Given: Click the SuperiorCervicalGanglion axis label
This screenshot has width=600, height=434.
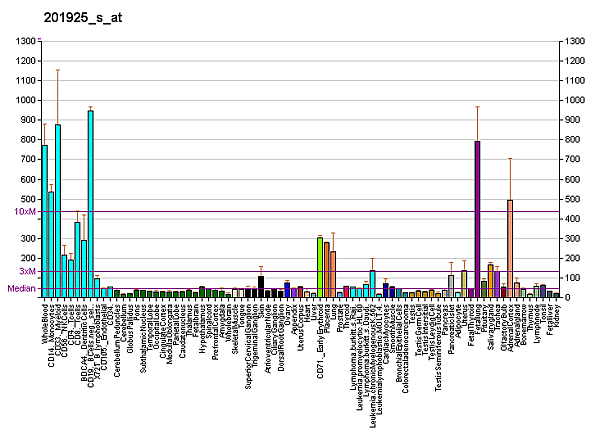Looking at the screenshot, I should pyautogui.click(x=248, y=344).
